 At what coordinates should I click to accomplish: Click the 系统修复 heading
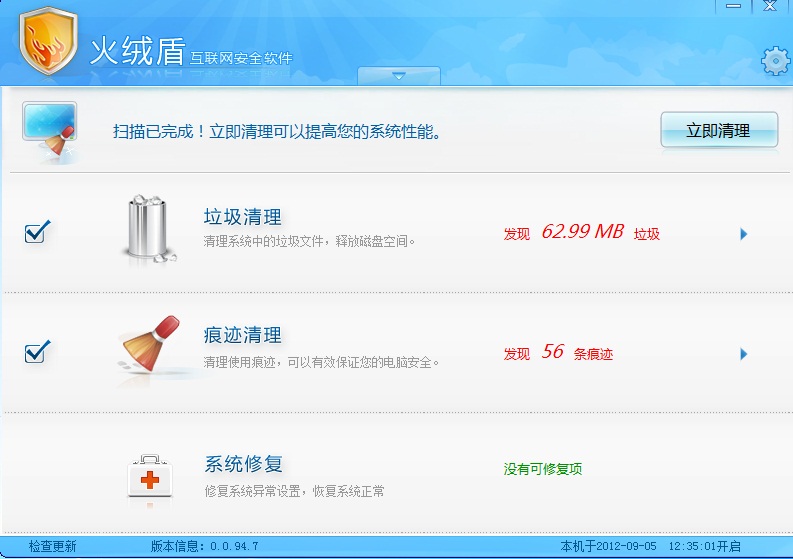244,463
